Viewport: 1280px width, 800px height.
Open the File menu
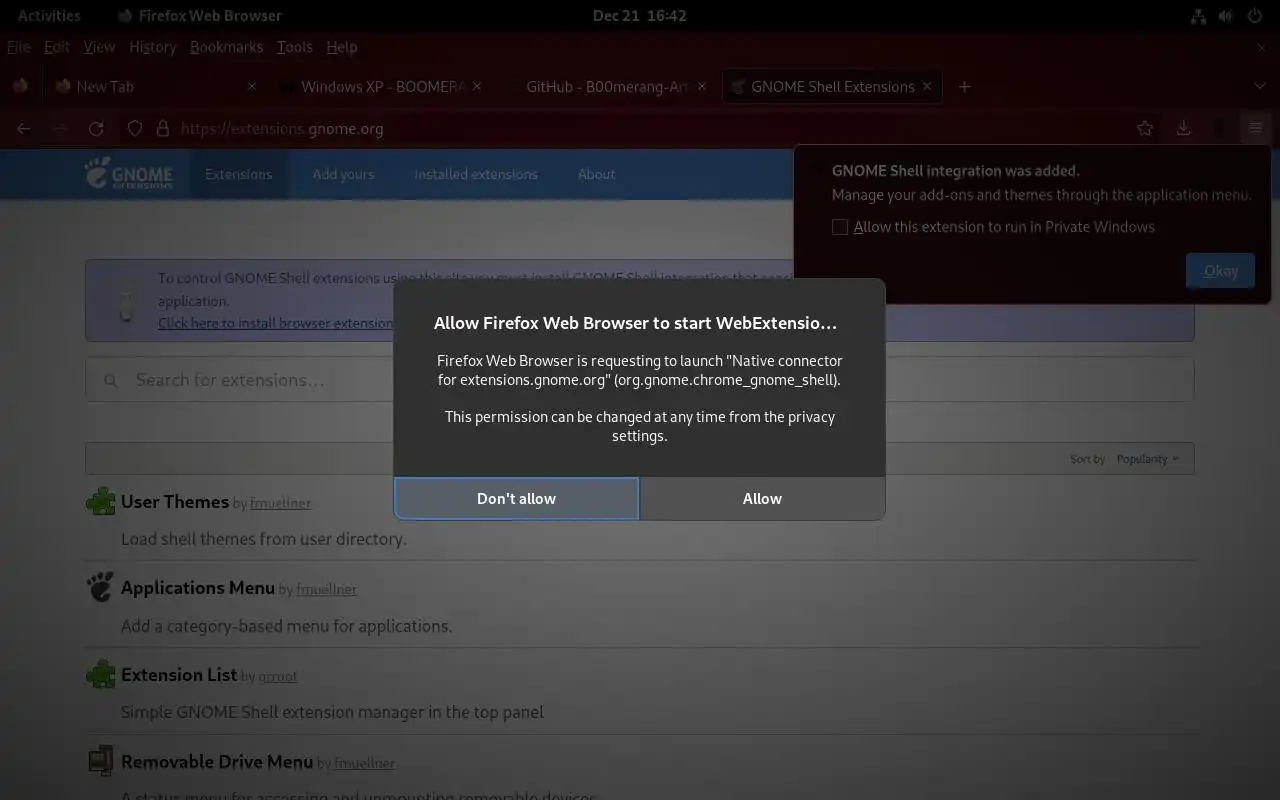pyautogui.click(x=19, y=47)
